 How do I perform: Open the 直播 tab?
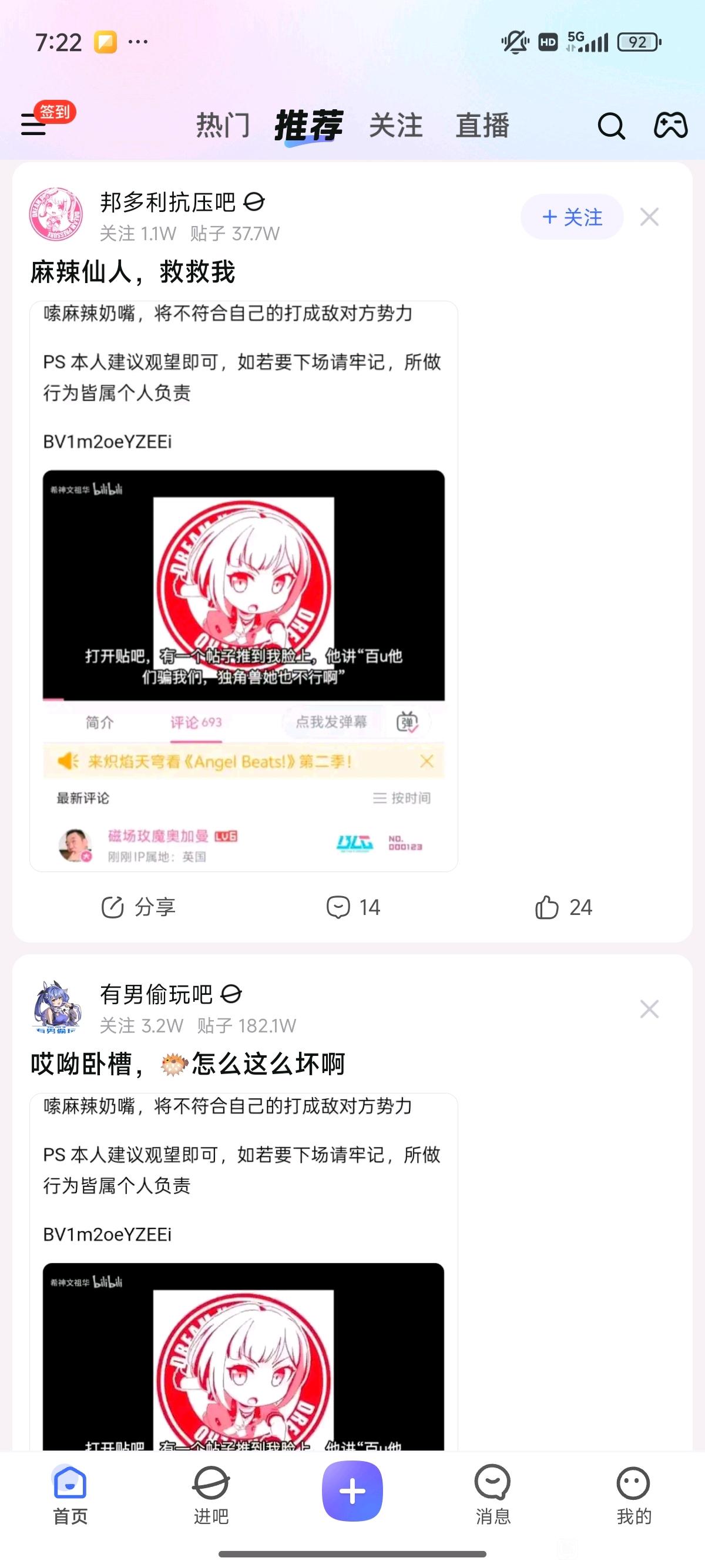(482, 126)
